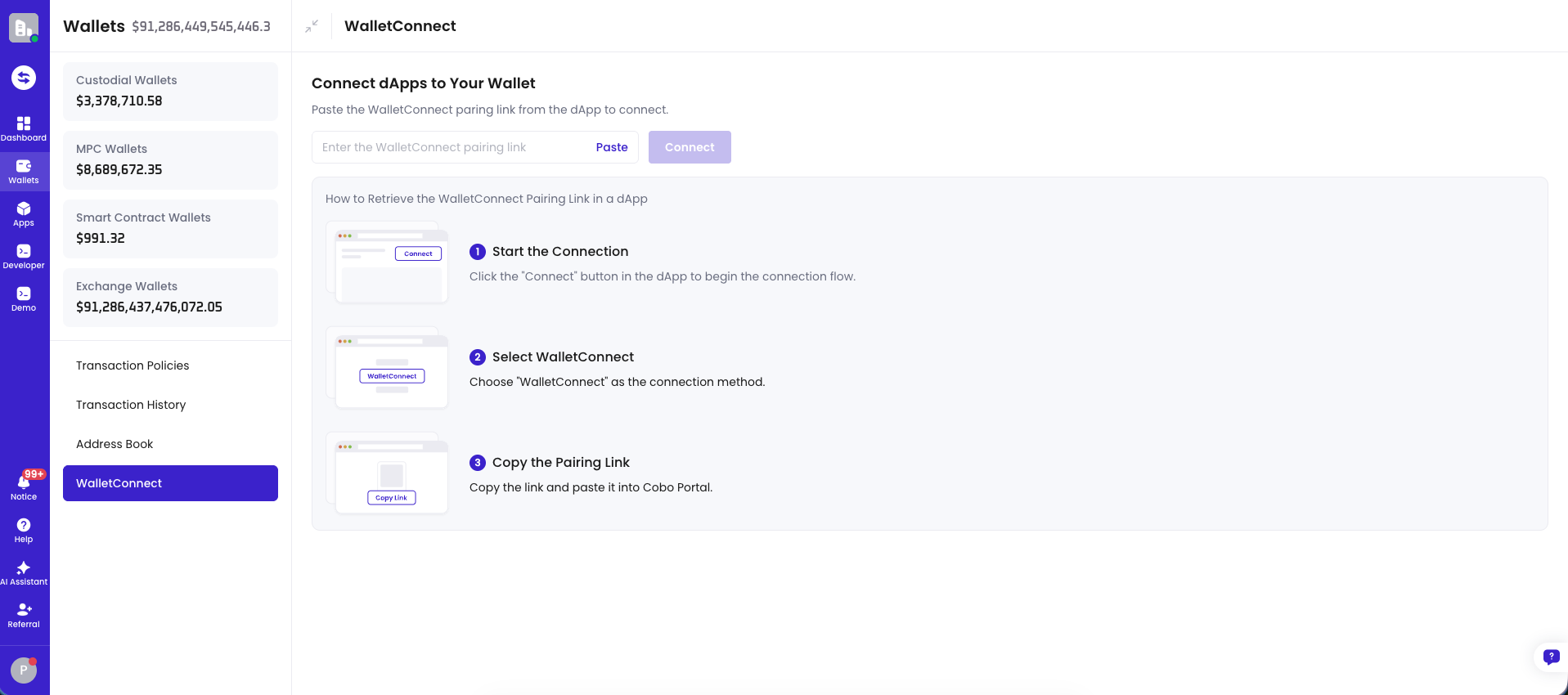1568x695 pixels.
Task: Click the $991.32 smart contract balance
Action: pos(101,239)
